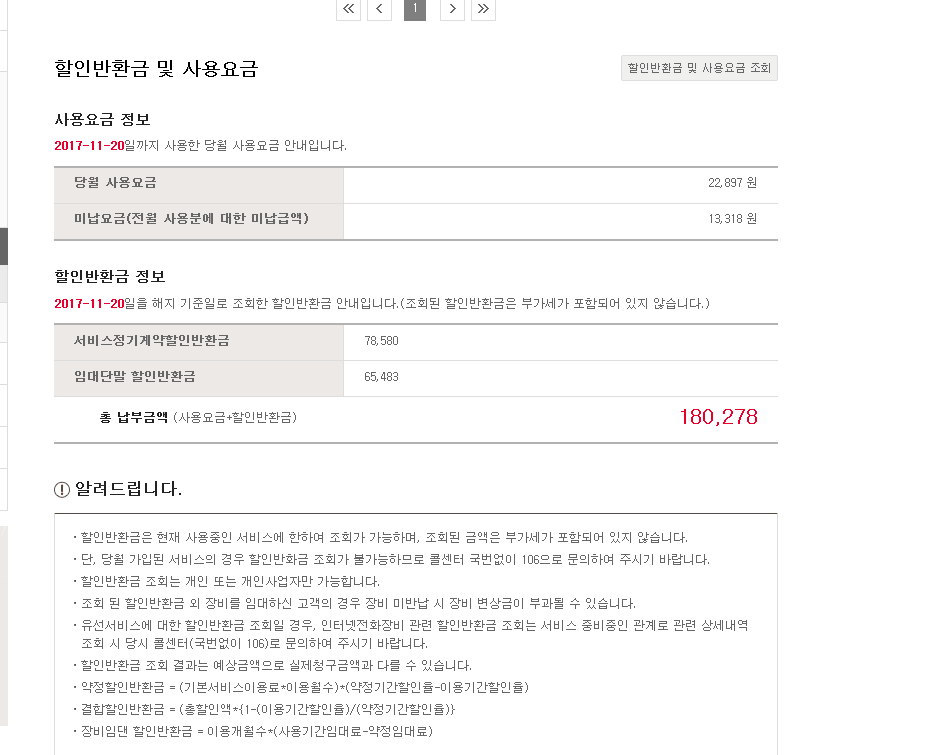Click the 65,483 refund amount
The height and width of the screenshot is (755, 929).
point(382,378)
